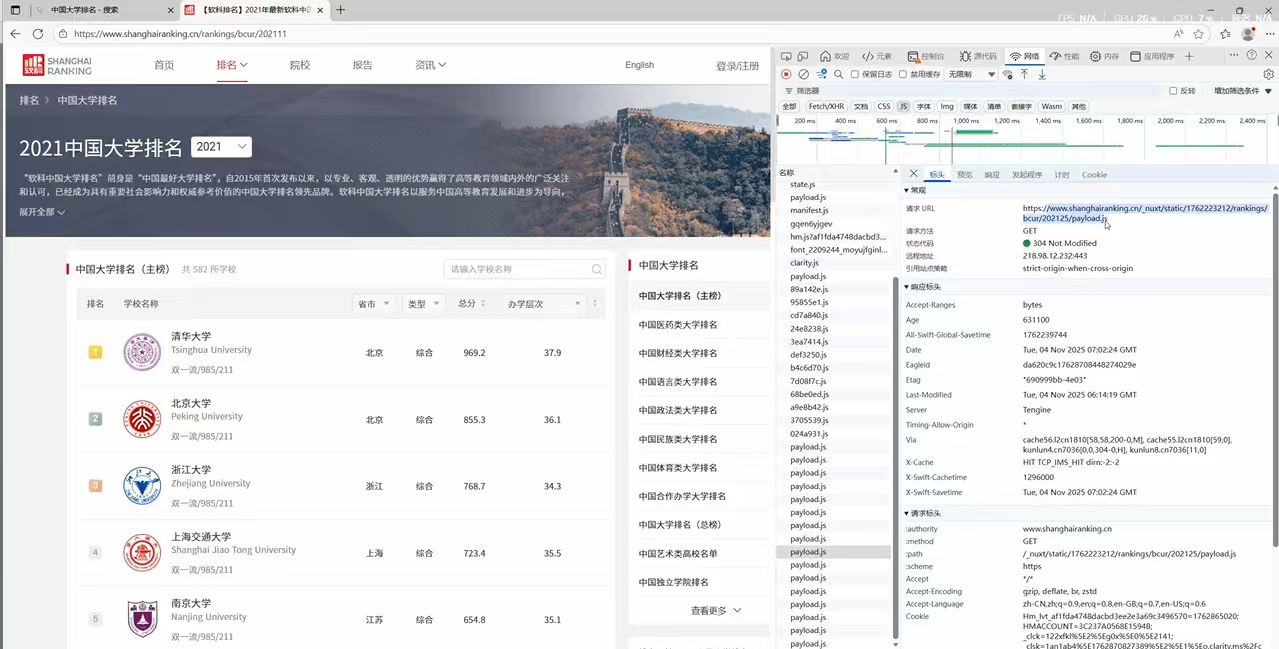Close the request details pane
Image resolution: width=1279 pixels, height=649 pixels.
pyautogui.click(x=913, y=174)
